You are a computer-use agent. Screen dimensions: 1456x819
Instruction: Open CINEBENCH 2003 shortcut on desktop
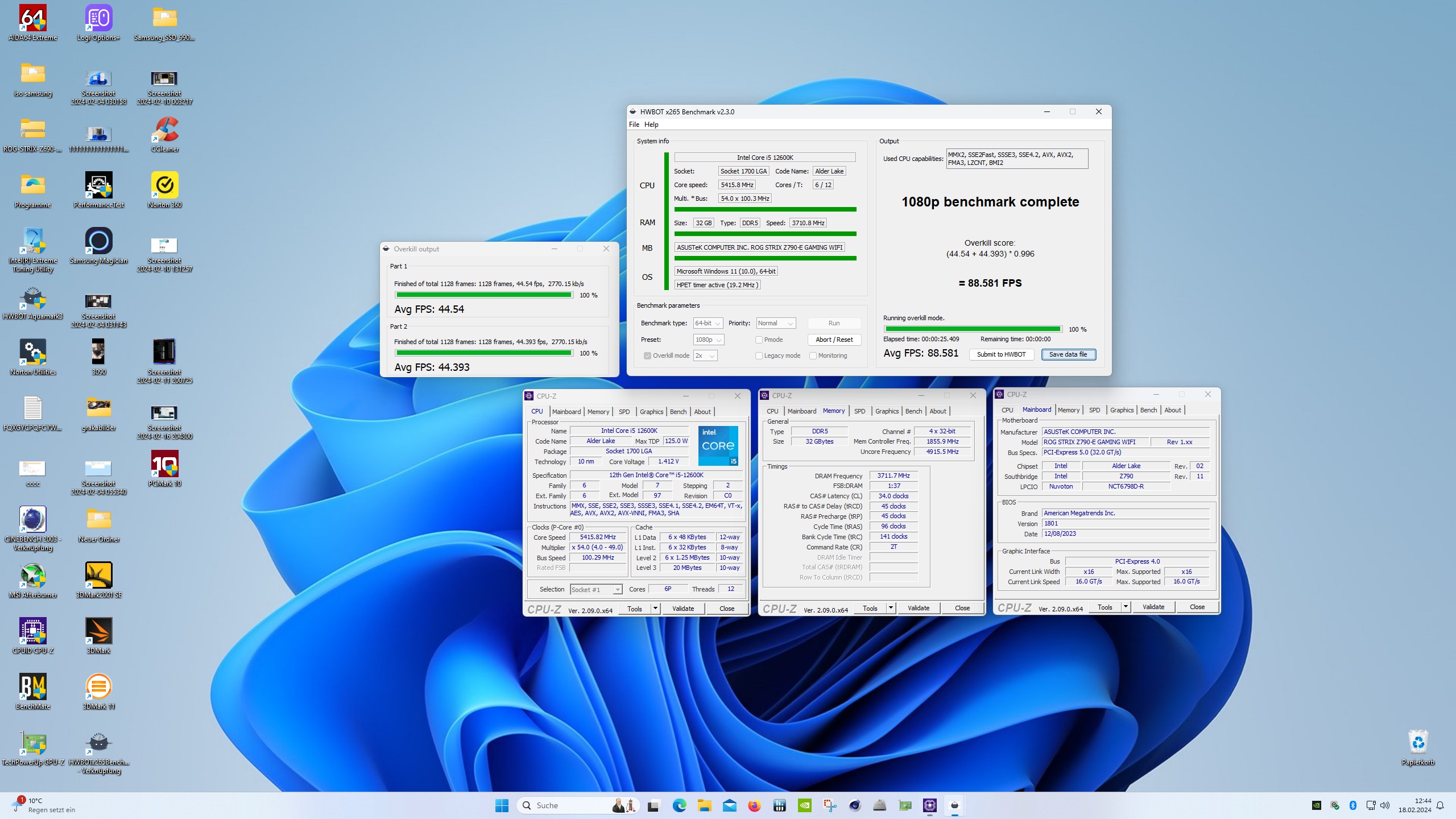(x=33, y=529)
